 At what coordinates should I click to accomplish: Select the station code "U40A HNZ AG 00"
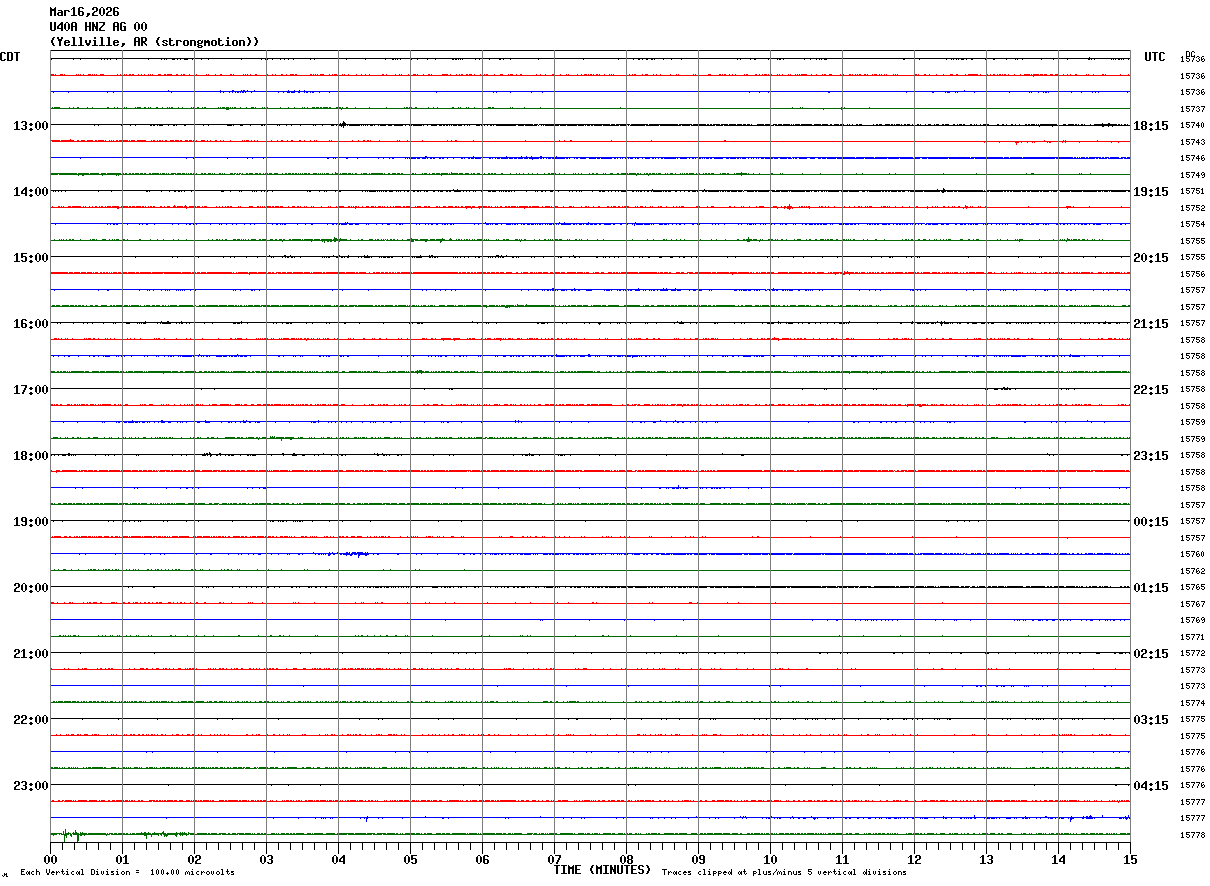98,27
